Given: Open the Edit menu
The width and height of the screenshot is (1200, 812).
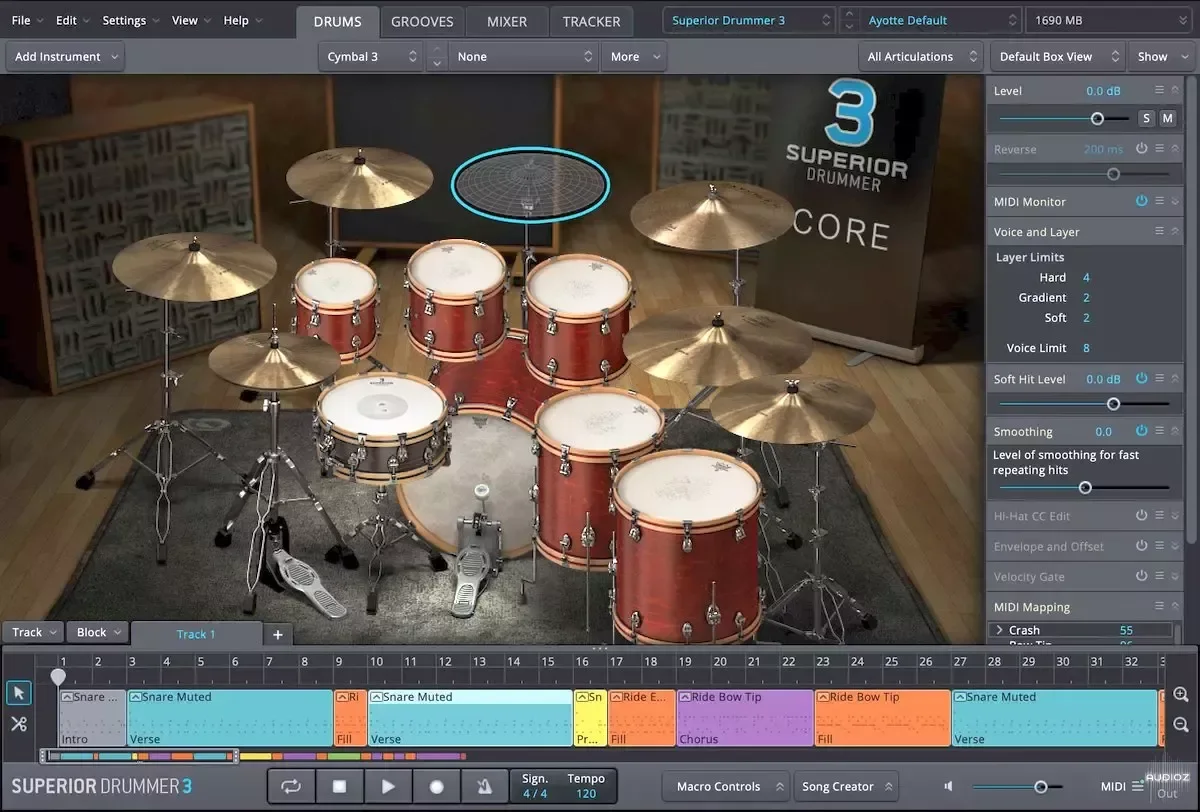Looking at the screenshot, I should tap(72, 20).
